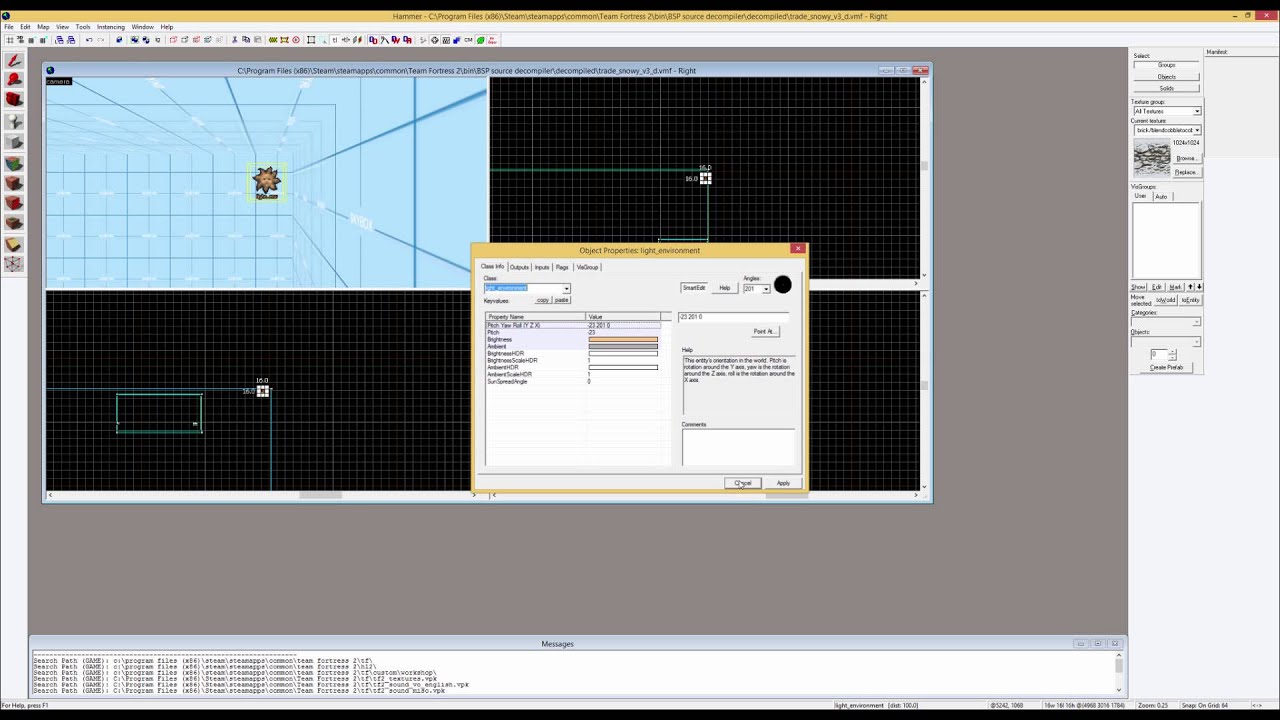Click the keyvalues paste button
Image resolution: width=1280 pixels, height=720 pixels.
[562, 300]
